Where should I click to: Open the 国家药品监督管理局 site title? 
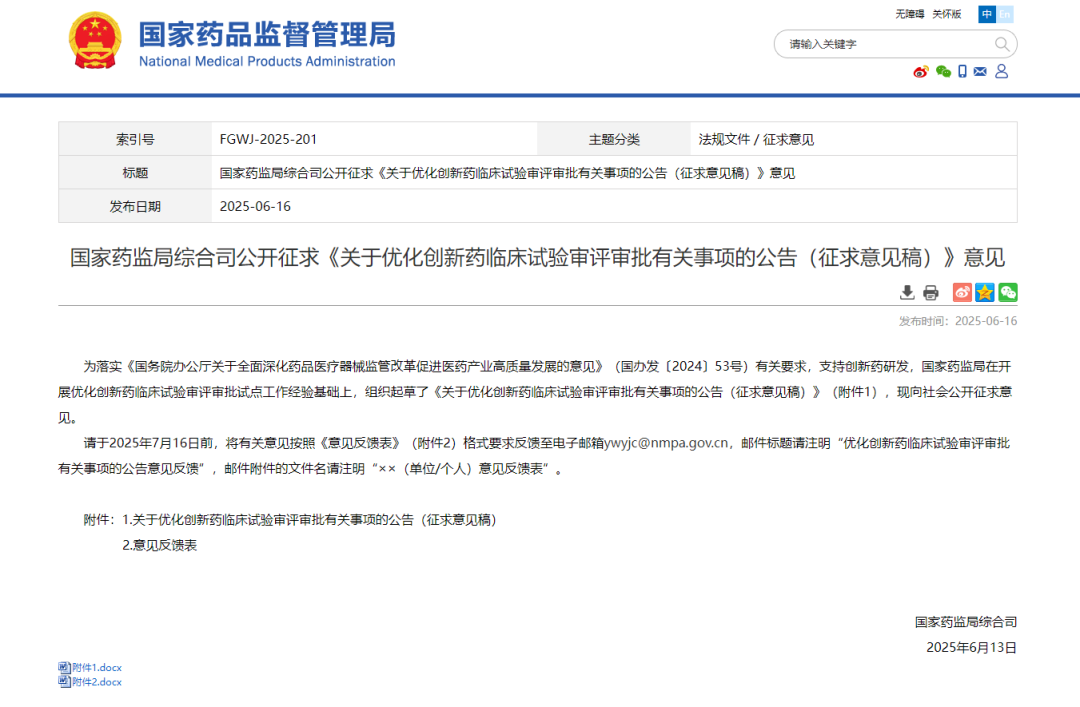point(267,34)
